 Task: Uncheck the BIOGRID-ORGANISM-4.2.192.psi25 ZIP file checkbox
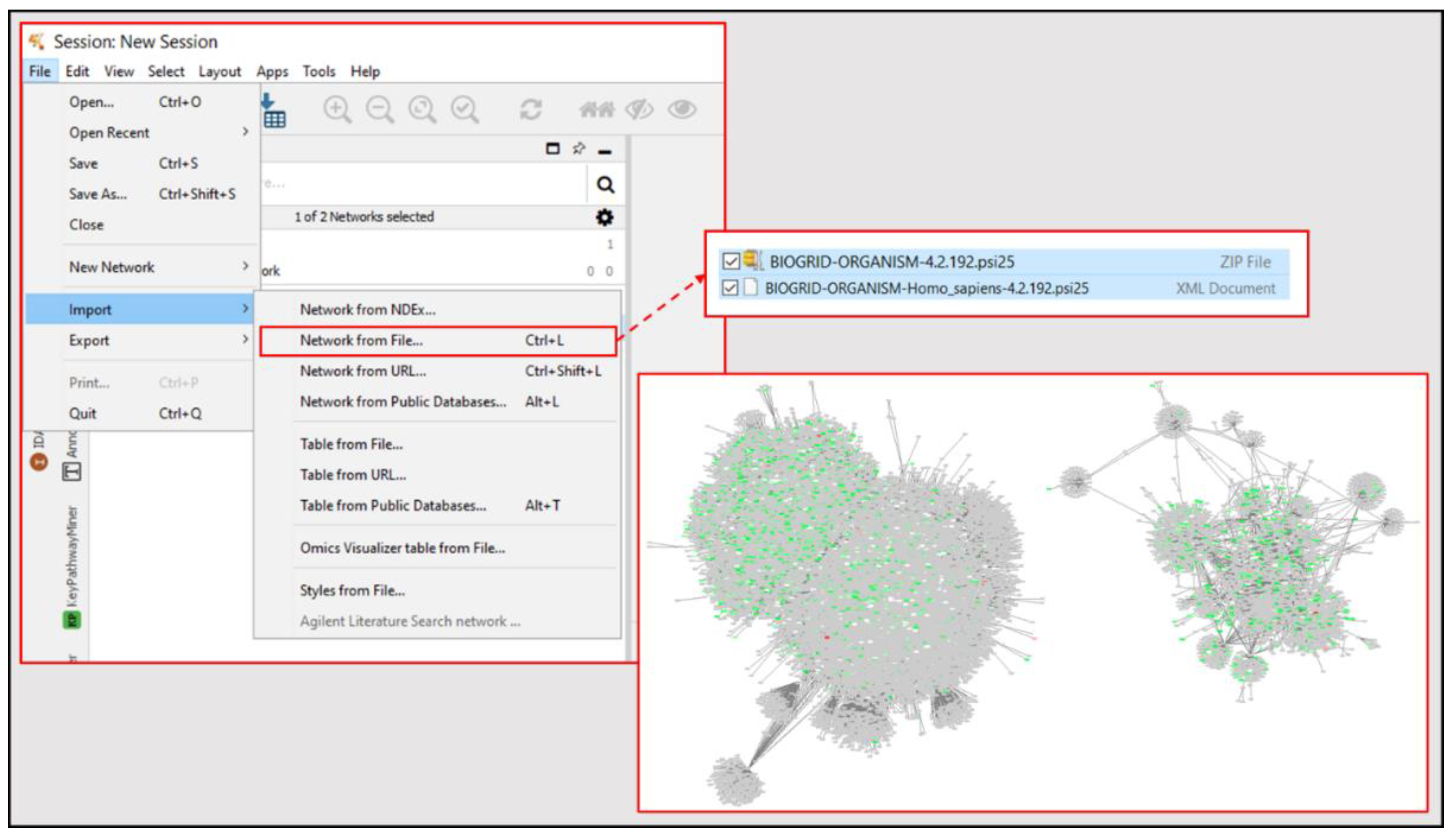pos(730,261)
